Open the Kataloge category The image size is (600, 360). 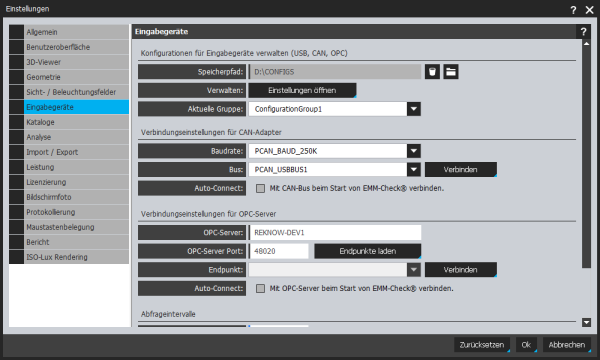click(x=69, y=122)
